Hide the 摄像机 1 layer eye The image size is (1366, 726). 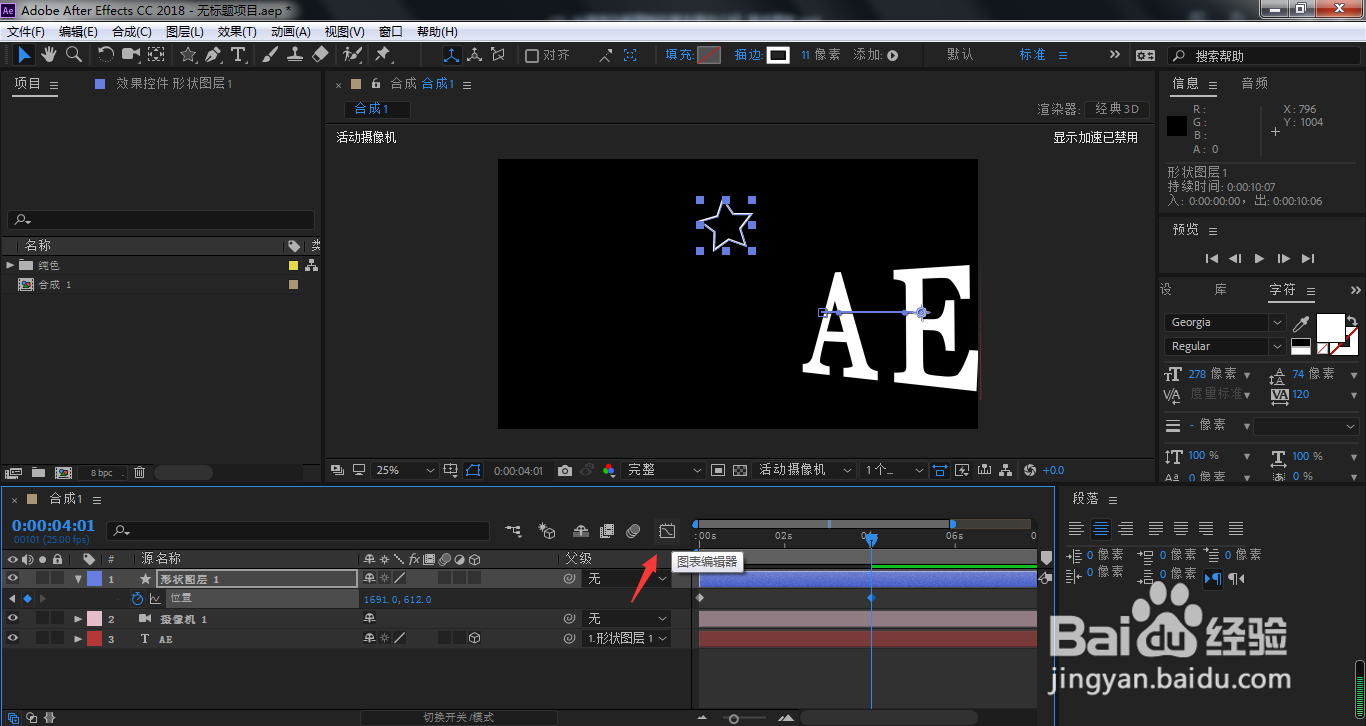pos(13,618)
